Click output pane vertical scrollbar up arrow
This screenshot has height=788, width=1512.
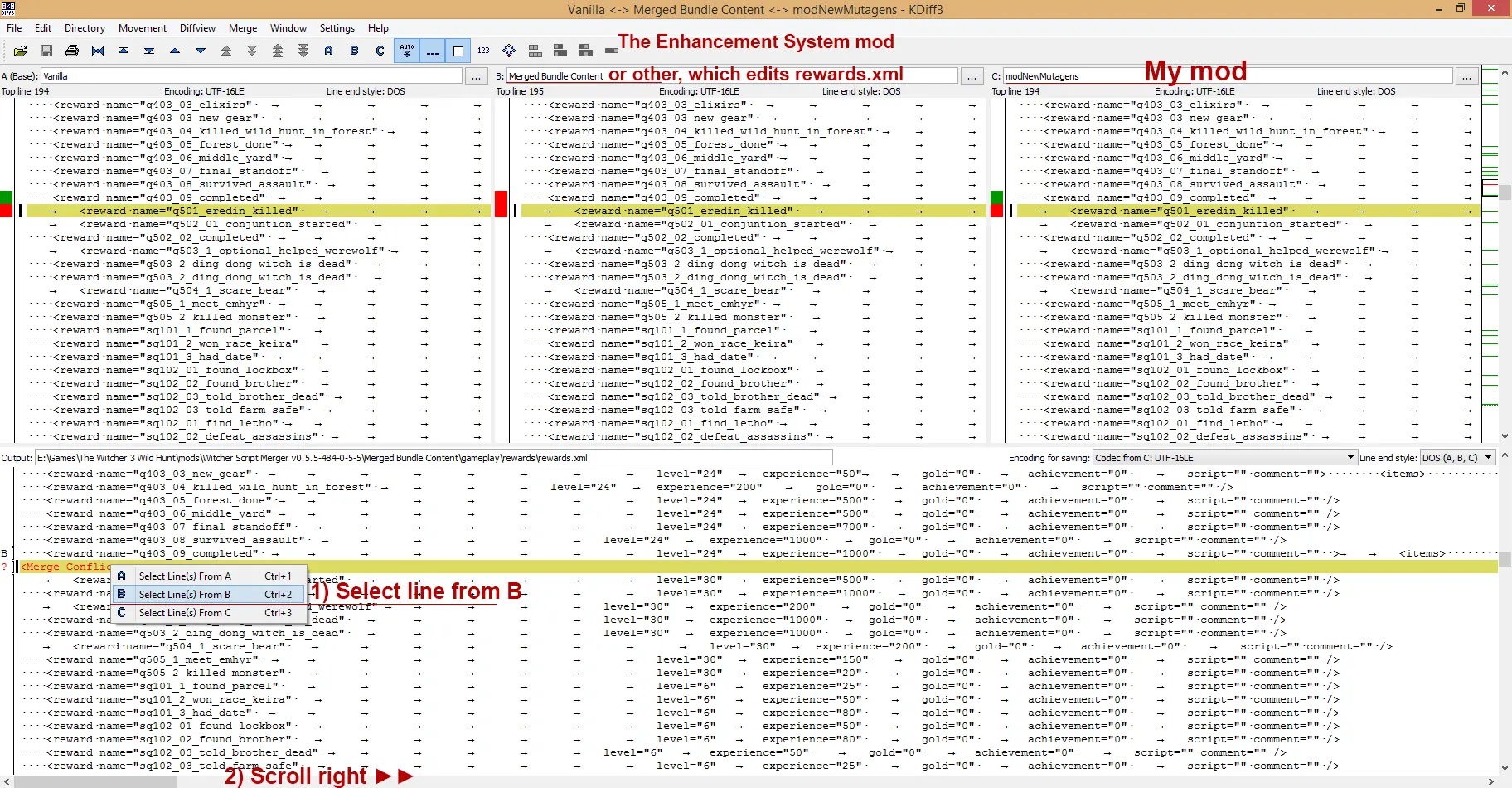point(1505,456)
